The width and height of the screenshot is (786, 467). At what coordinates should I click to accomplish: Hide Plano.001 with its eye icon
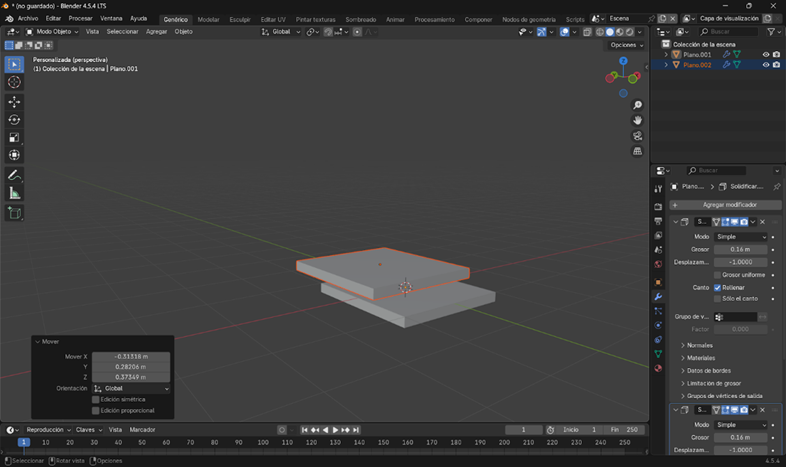click(x=766, y=55)
